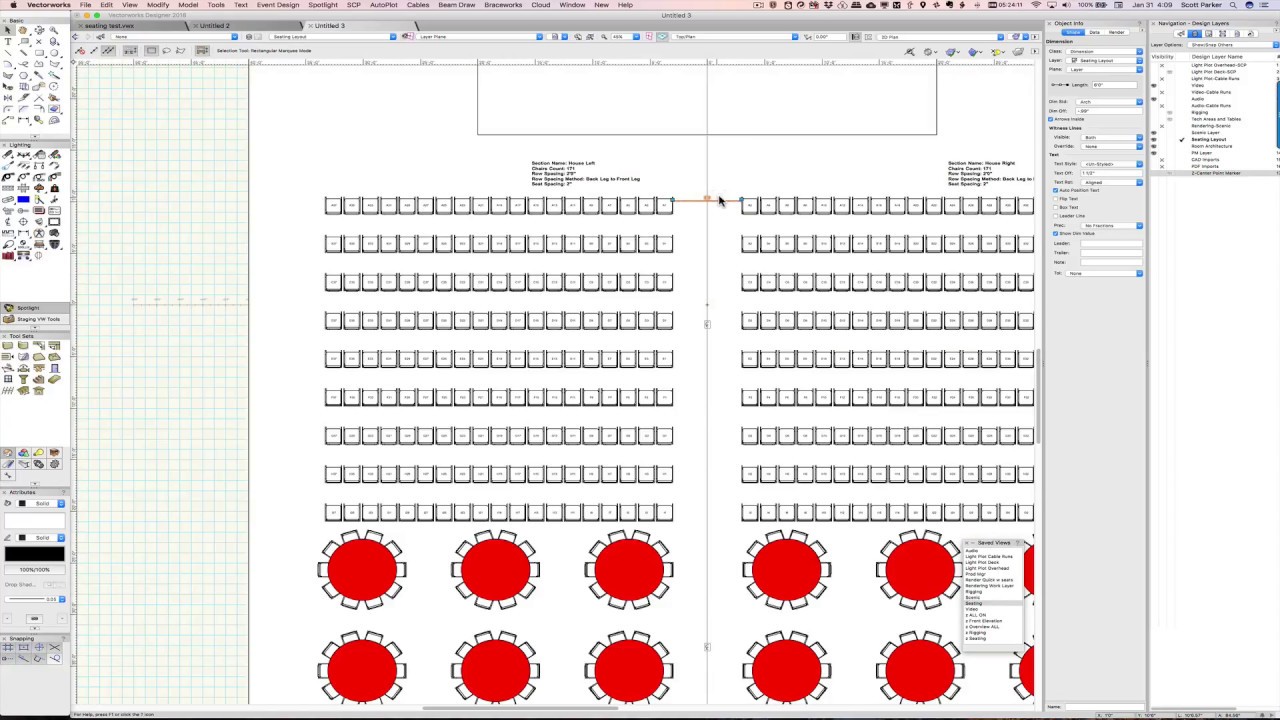Screen dimensions: 1280x720
Task: Select the Staging VW Tools set
Action: pyautogui.click(x=35, y=319)
